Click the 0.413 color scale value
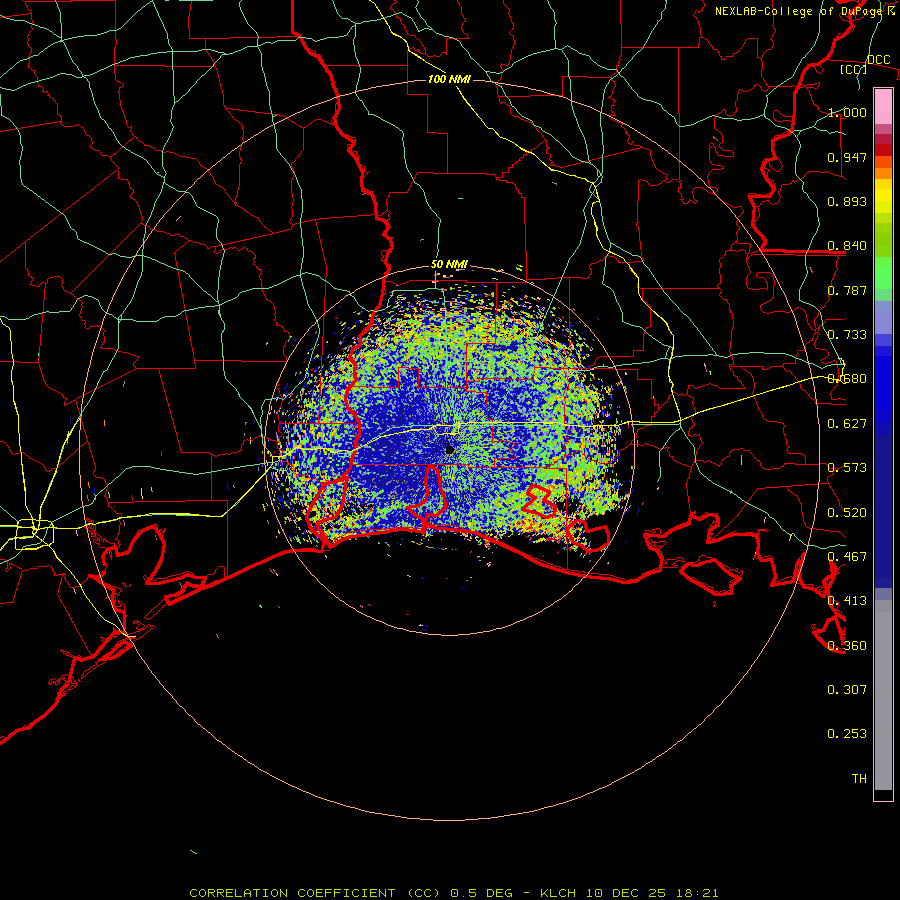 (847, 601)
